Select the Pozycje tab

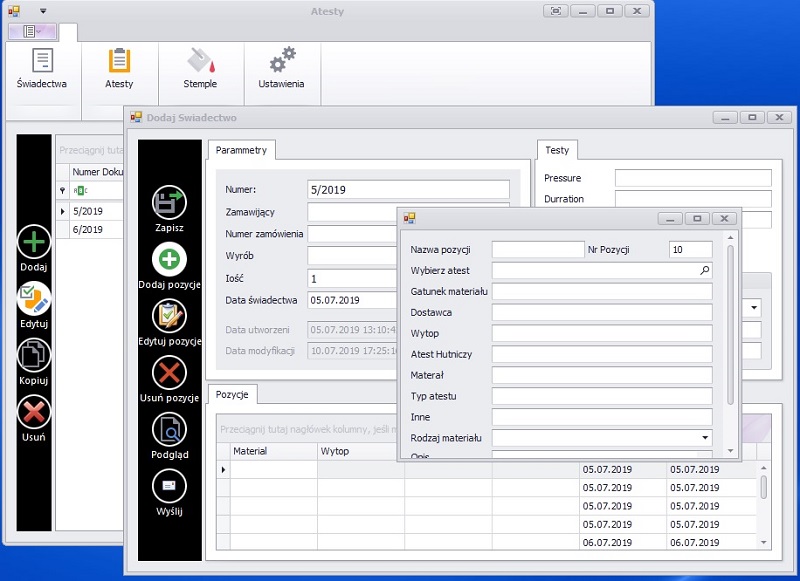click(232, 394)
